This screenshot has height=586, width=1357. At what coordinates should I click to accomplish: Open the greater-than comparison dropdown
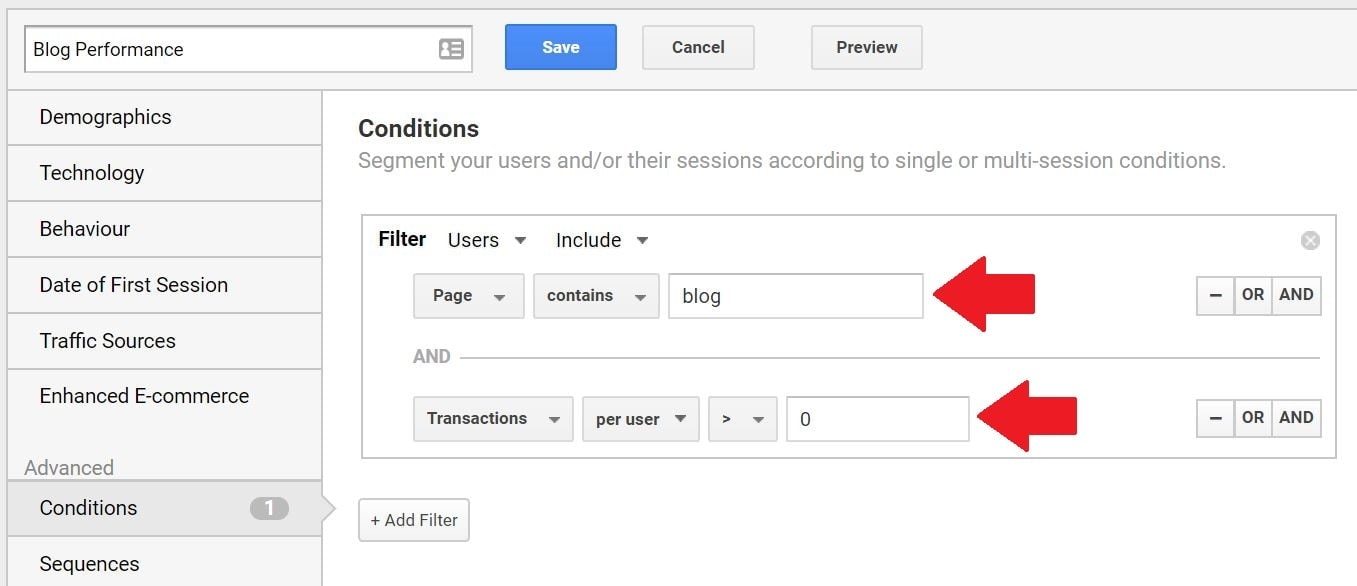point(742,419)
